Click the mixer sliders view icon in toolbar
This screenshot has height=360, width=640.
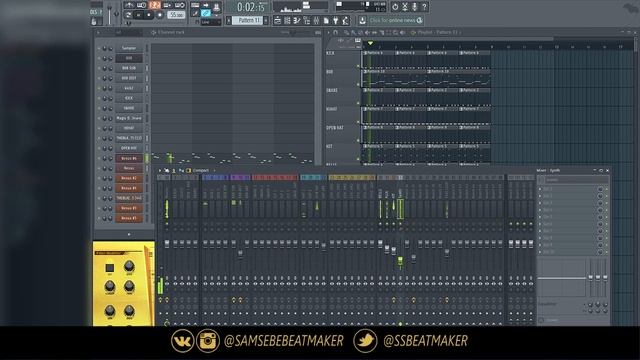click(316, 20)
